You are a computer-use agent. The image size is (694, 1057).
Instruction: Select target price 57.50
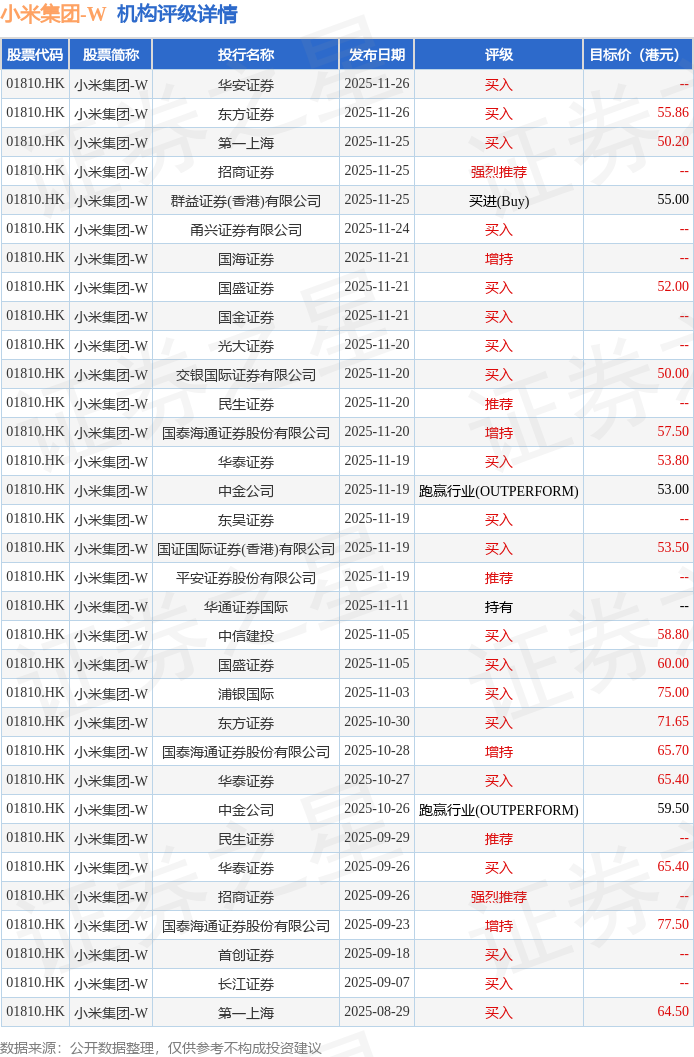pyautogui.click(x=672, y=431)
